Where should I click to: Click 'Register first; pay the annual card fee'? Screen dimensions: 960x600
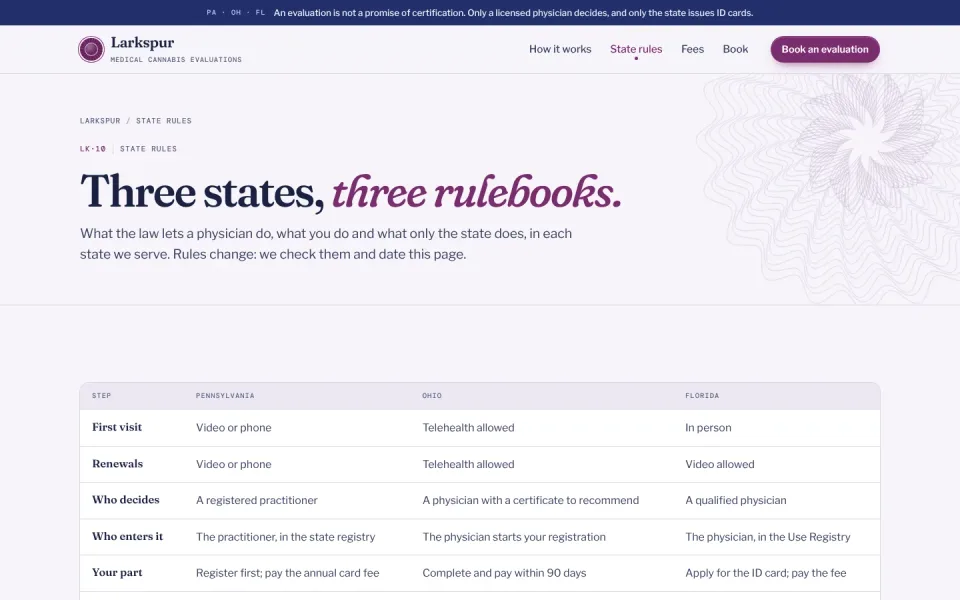[287, 573]
